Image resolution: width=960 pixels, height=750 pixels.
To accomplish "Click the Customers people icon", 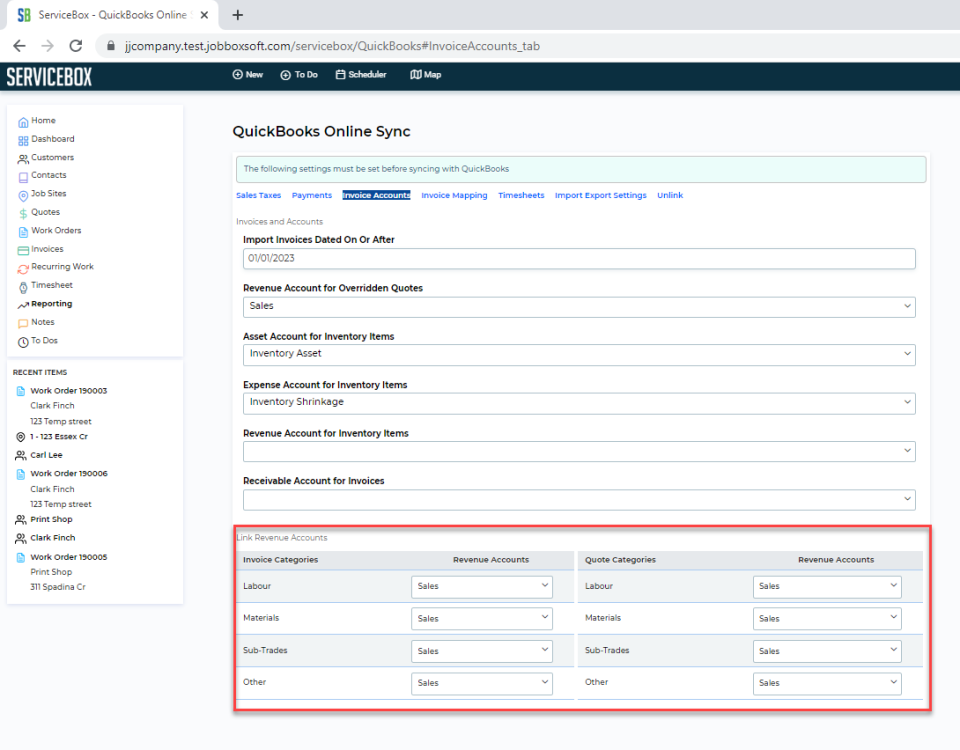I will (23, 159).
